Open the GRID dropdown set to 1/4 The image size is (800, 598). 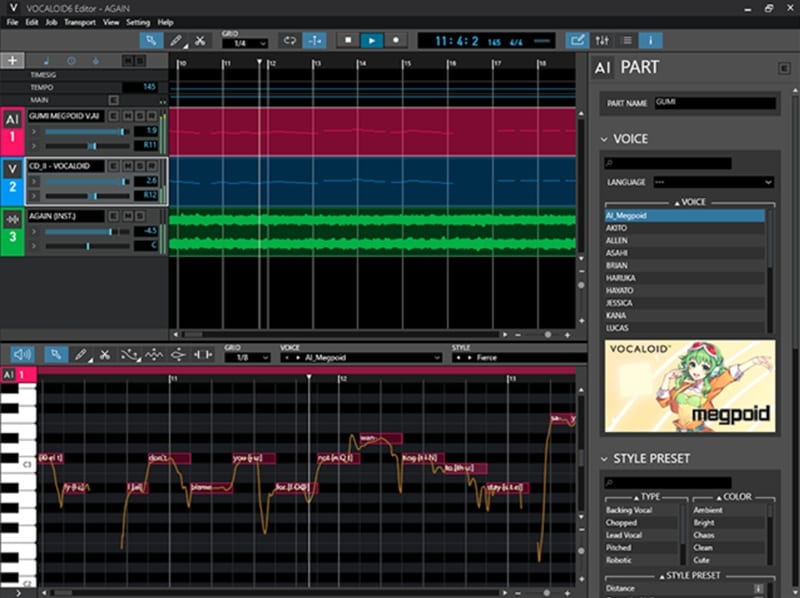tap(245, 41)
